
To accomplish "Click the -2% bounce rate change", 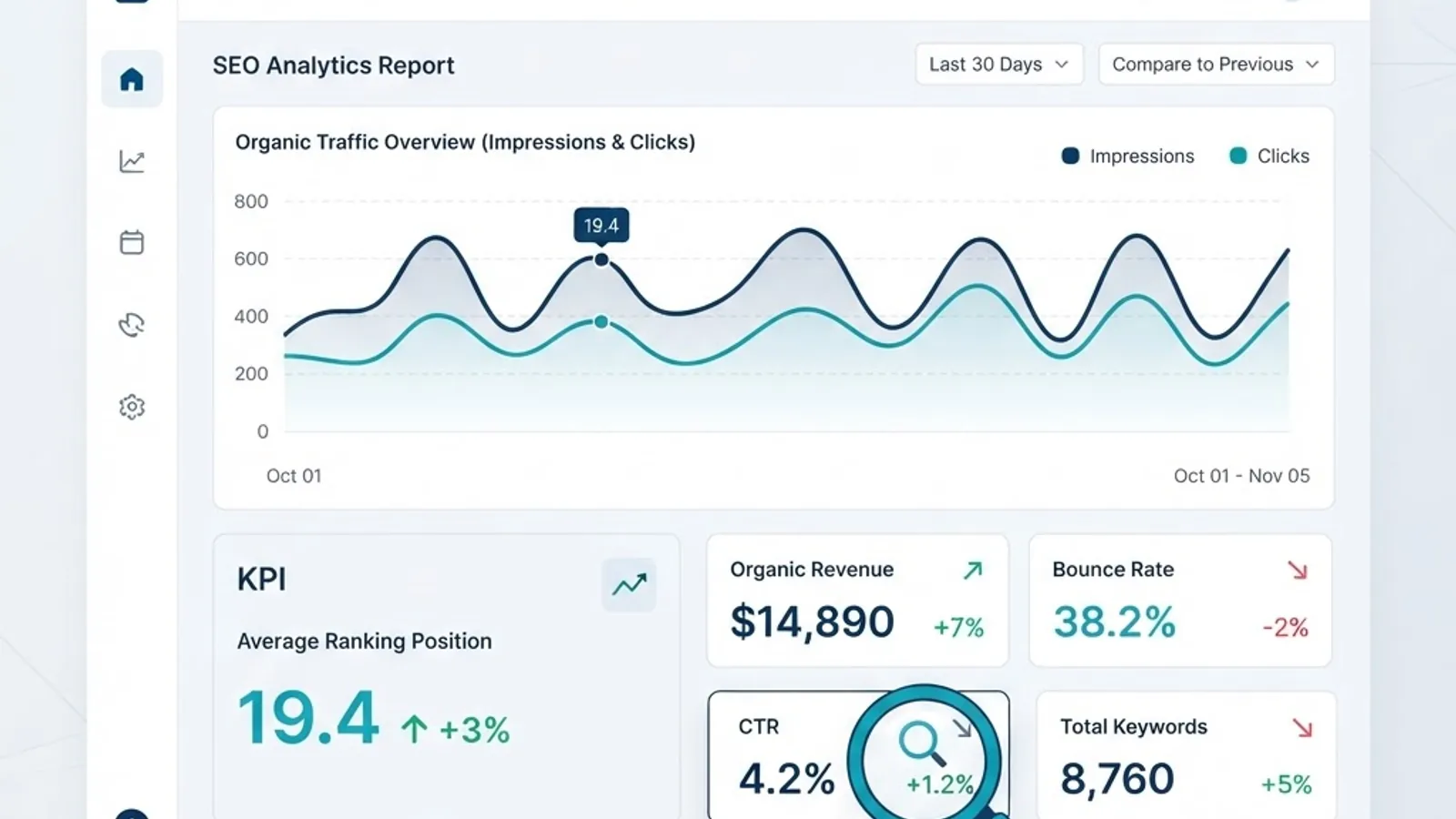I will pyautogui.click(x=1285, y=627).
